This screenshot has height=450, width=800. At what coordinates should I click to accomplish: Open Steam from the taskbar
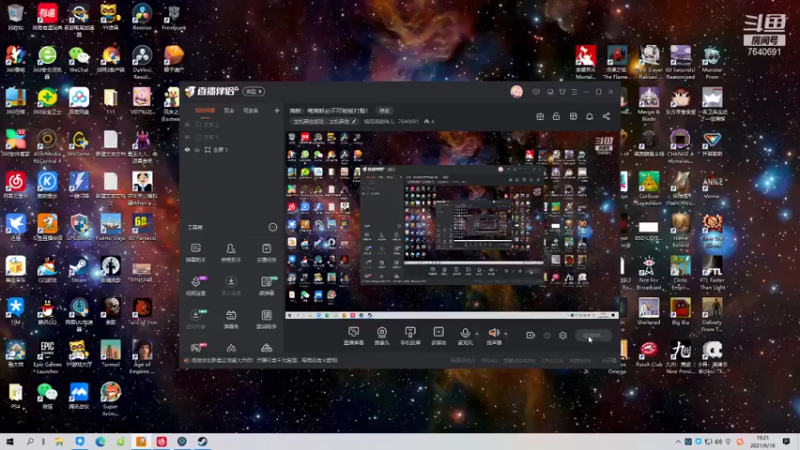pyautogui.click(x=203, y=441)
